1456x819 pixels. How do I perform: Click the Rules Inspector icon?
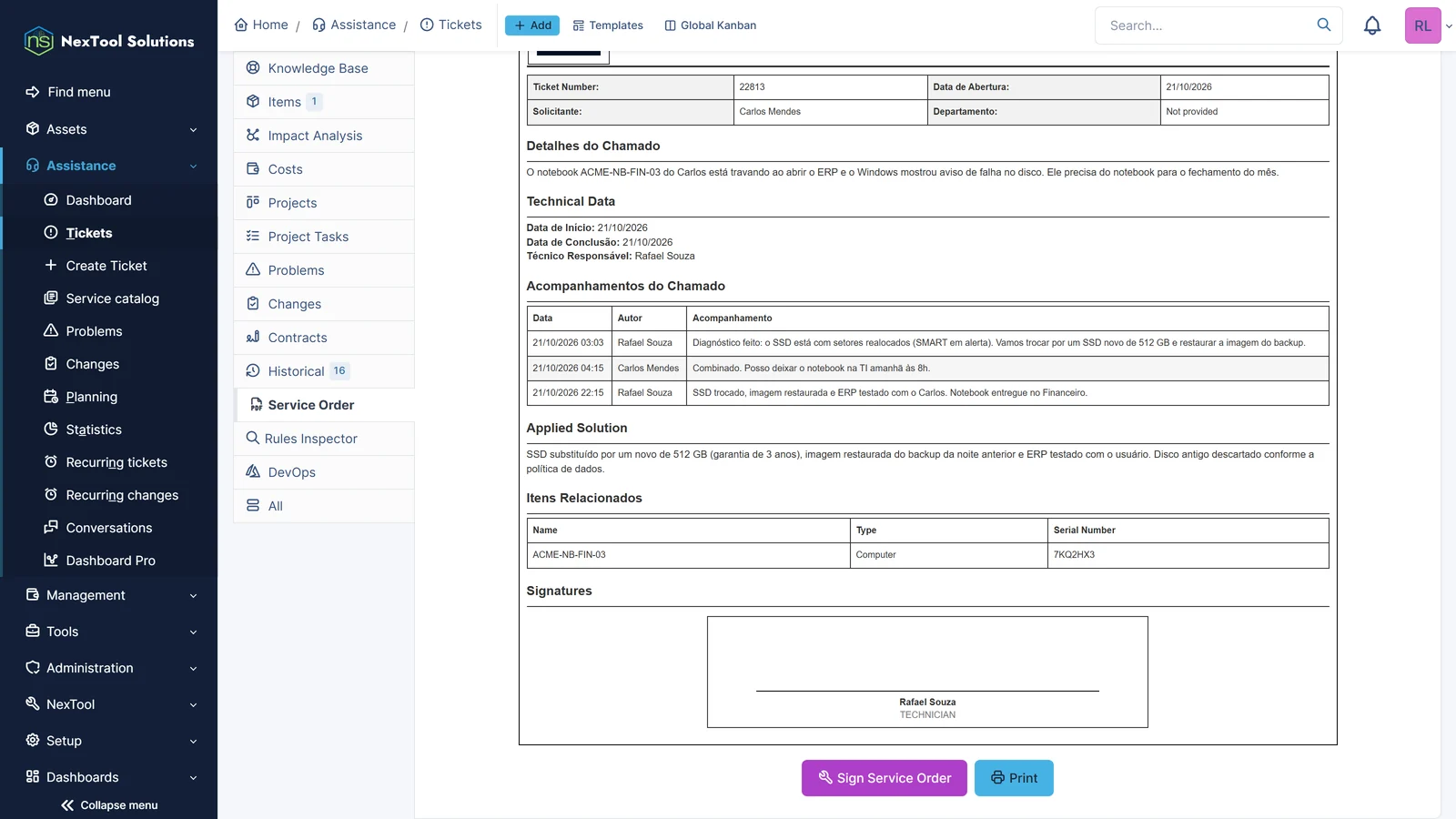pyautogui.click(x=253, y=438)
